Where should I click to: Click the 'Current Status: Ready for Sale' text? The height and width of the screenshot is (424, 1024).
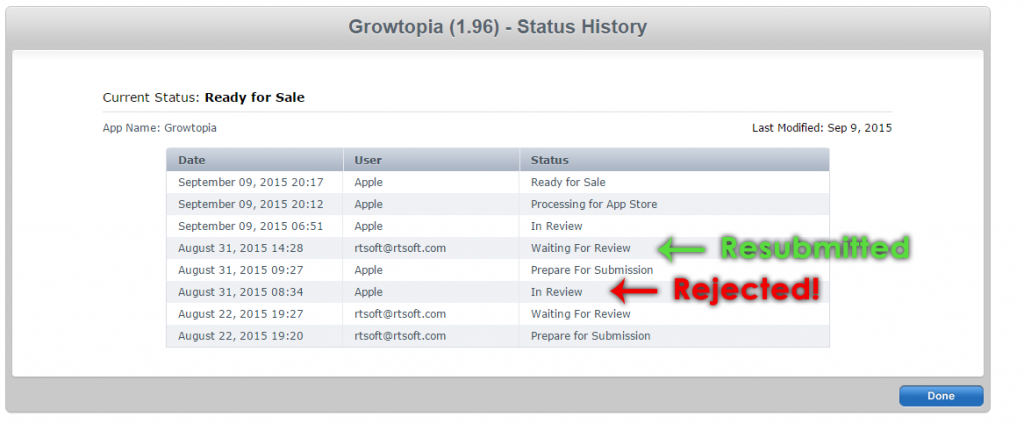tap(204, 98)
